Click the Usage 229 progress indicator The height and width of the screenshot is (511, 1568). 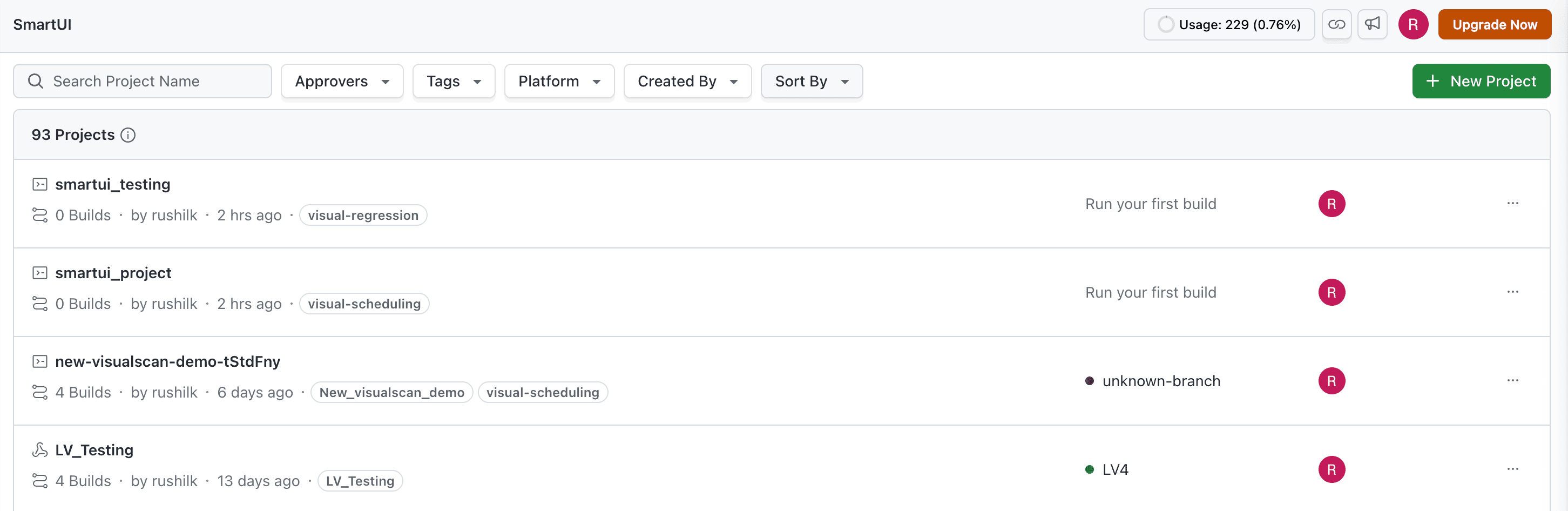[x=1228, y=24]
